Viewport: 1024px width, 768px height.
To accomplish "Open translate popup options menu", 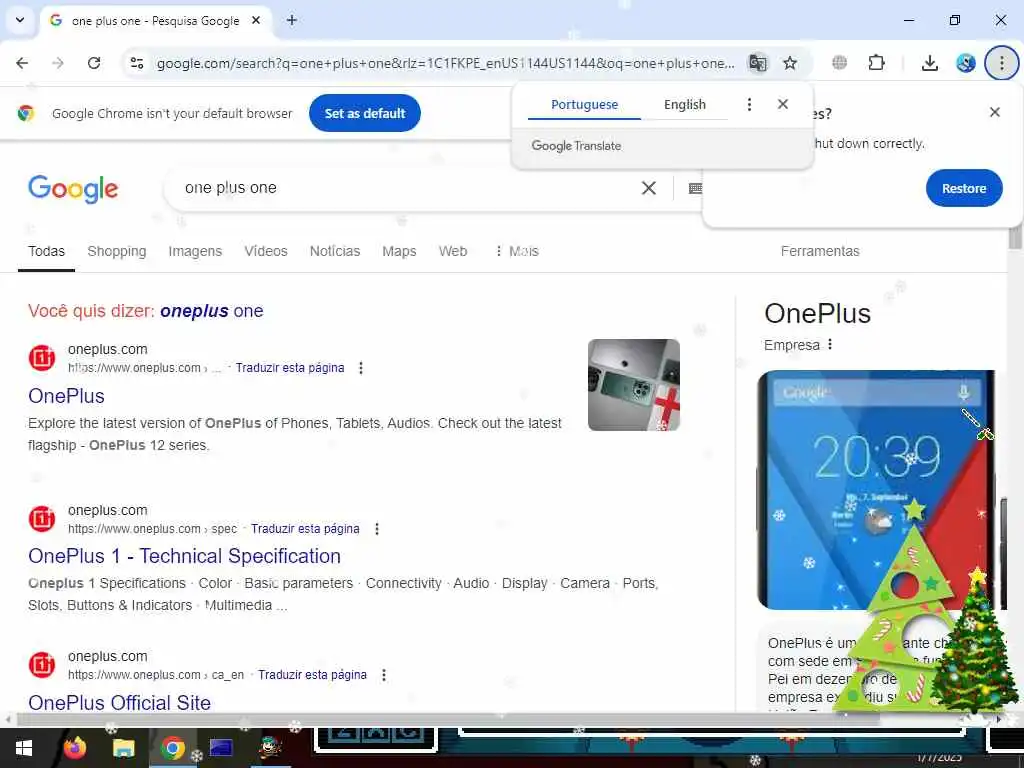I will point(749,104).
